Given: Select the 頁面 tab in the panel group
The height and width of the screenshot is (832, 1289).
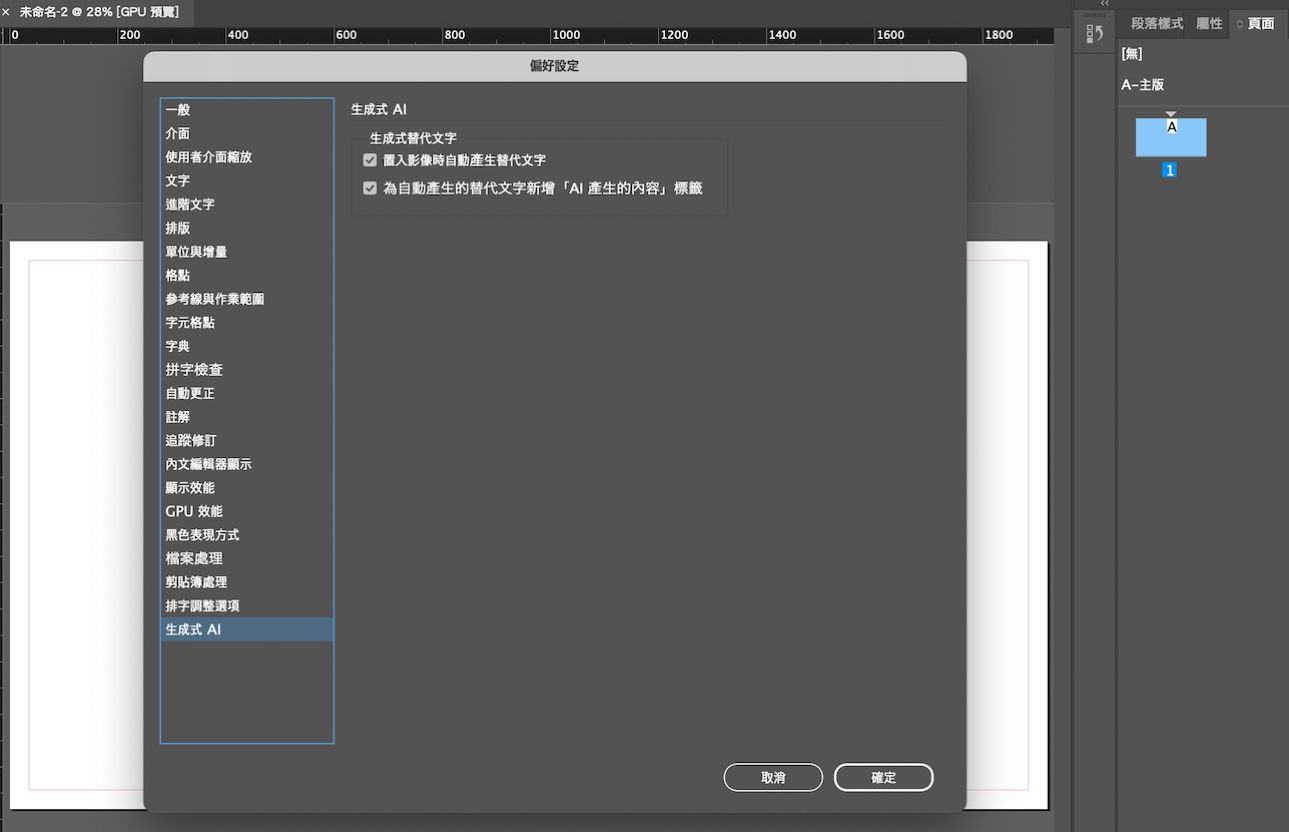Looking at the screenshot, I should (1263, 23).
